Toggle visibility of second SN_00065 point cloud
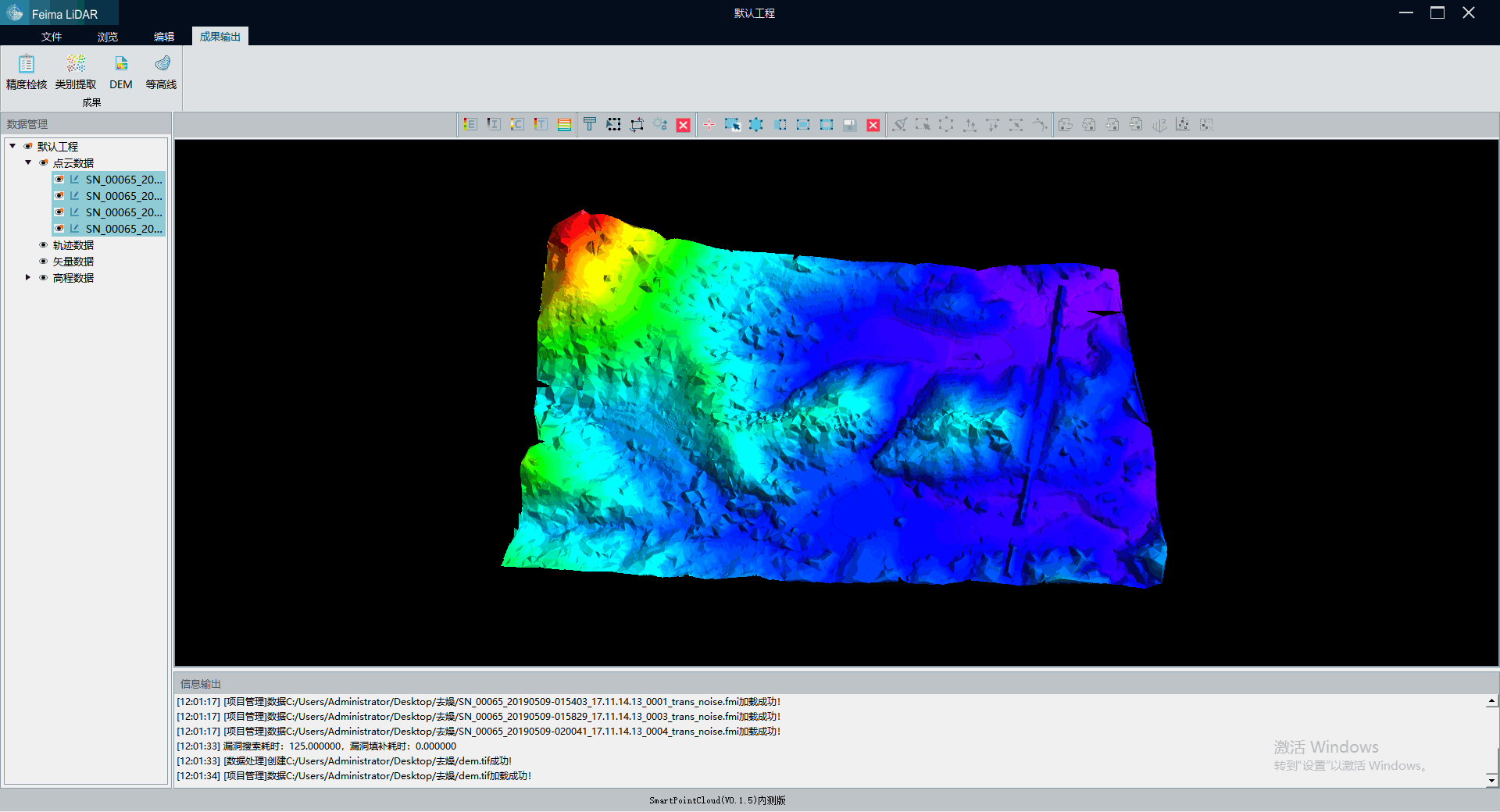 (x=59, y=195)
